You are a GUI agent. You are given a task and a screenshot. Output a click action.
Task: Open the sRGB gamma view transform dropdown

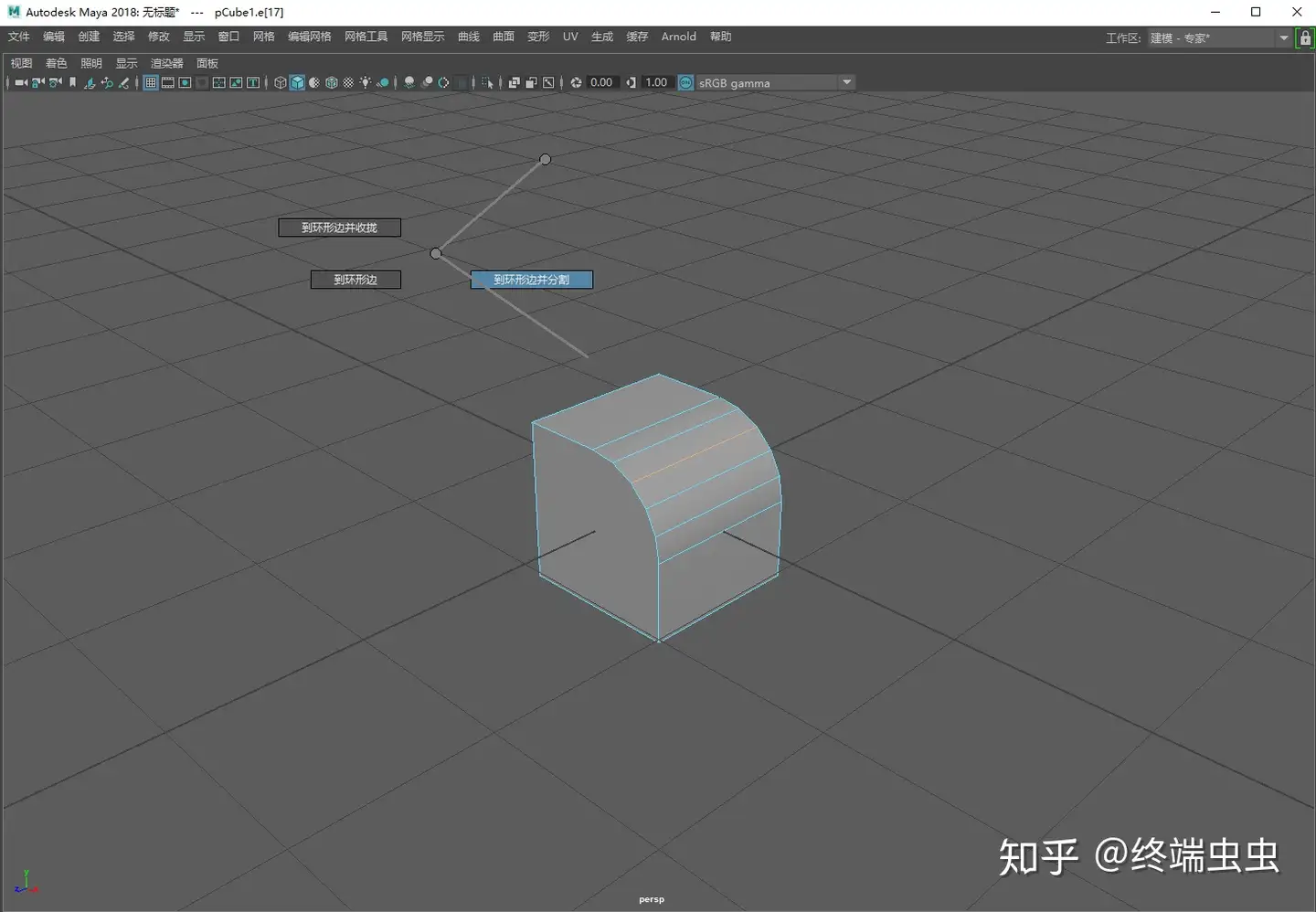pos(776,82)
